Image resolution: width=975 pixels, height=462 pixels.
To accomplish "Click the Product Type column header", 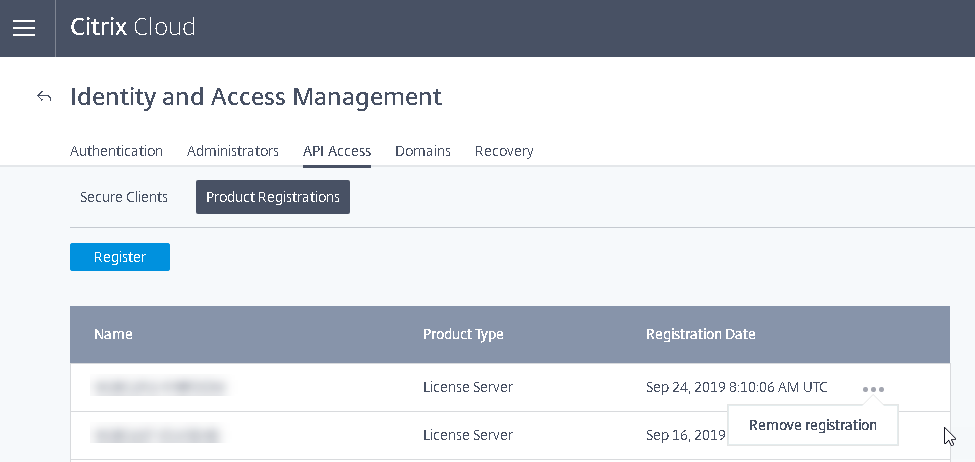I will coord(463,334).
